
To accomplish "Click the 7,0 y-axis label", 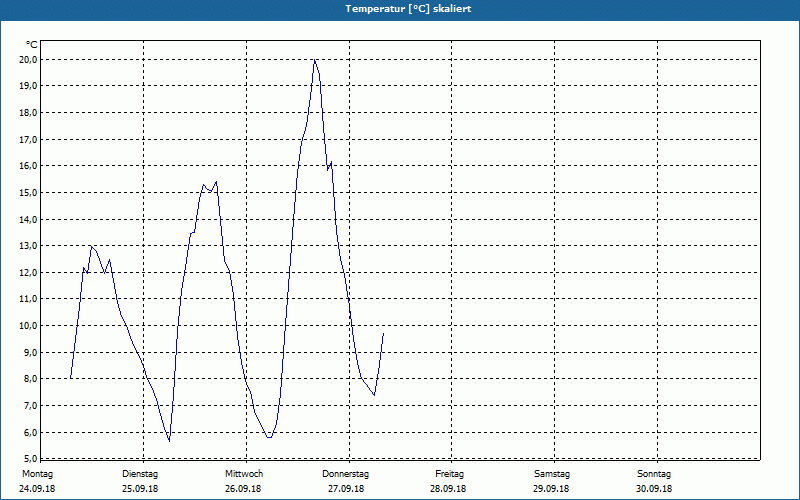I will [x=31, y=406].
